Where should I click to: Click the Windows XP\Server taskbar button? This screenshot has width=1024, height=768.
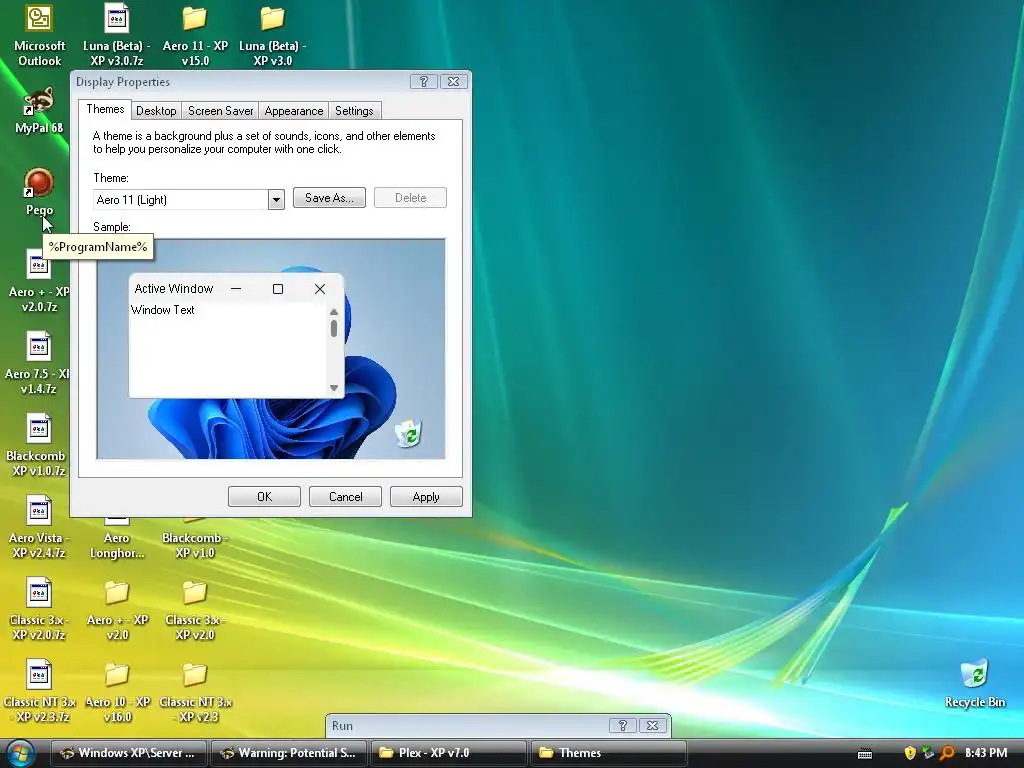pyautogui.click(x=129, y=753)
